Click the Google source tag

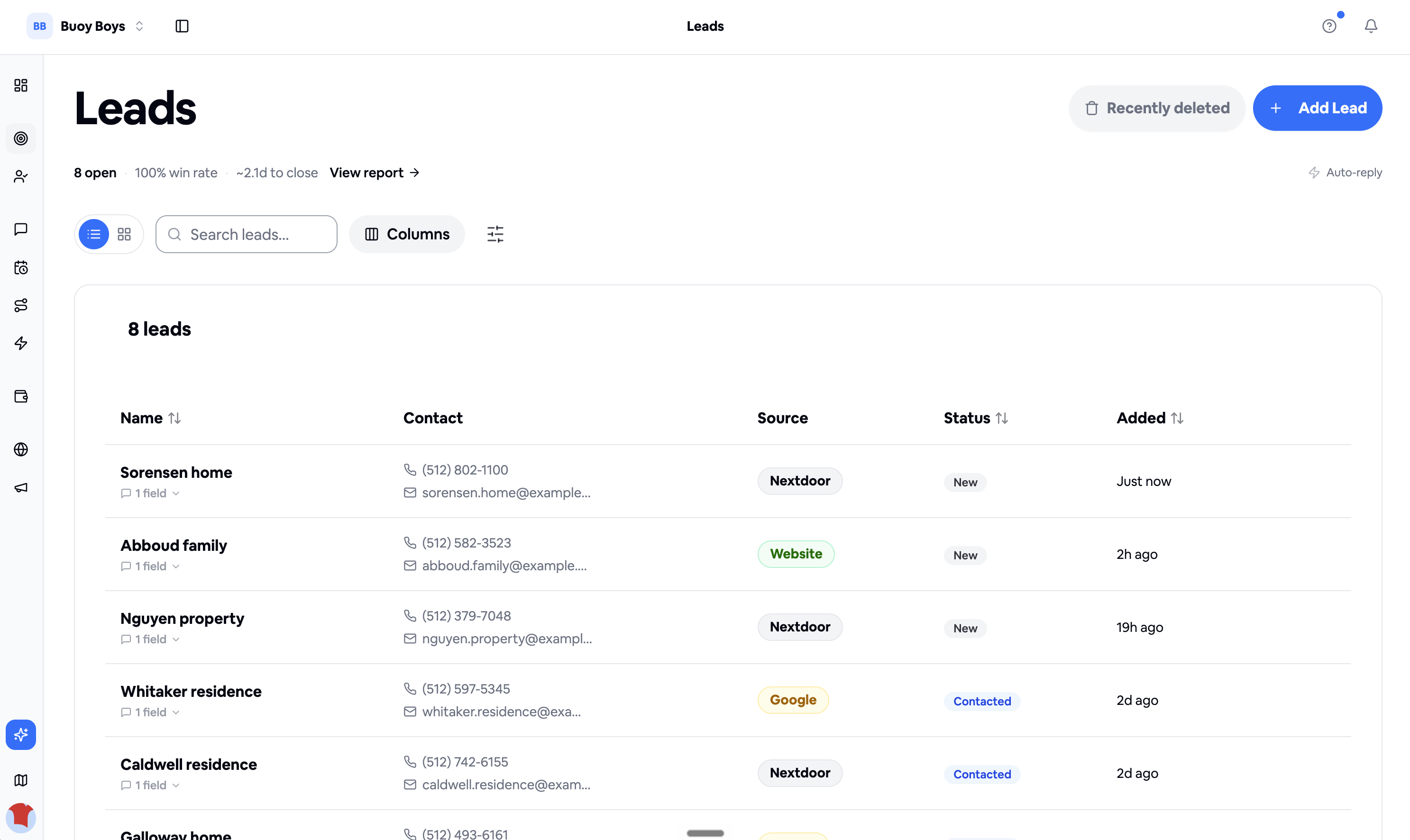pyautogui.click(x=793, y=700)
